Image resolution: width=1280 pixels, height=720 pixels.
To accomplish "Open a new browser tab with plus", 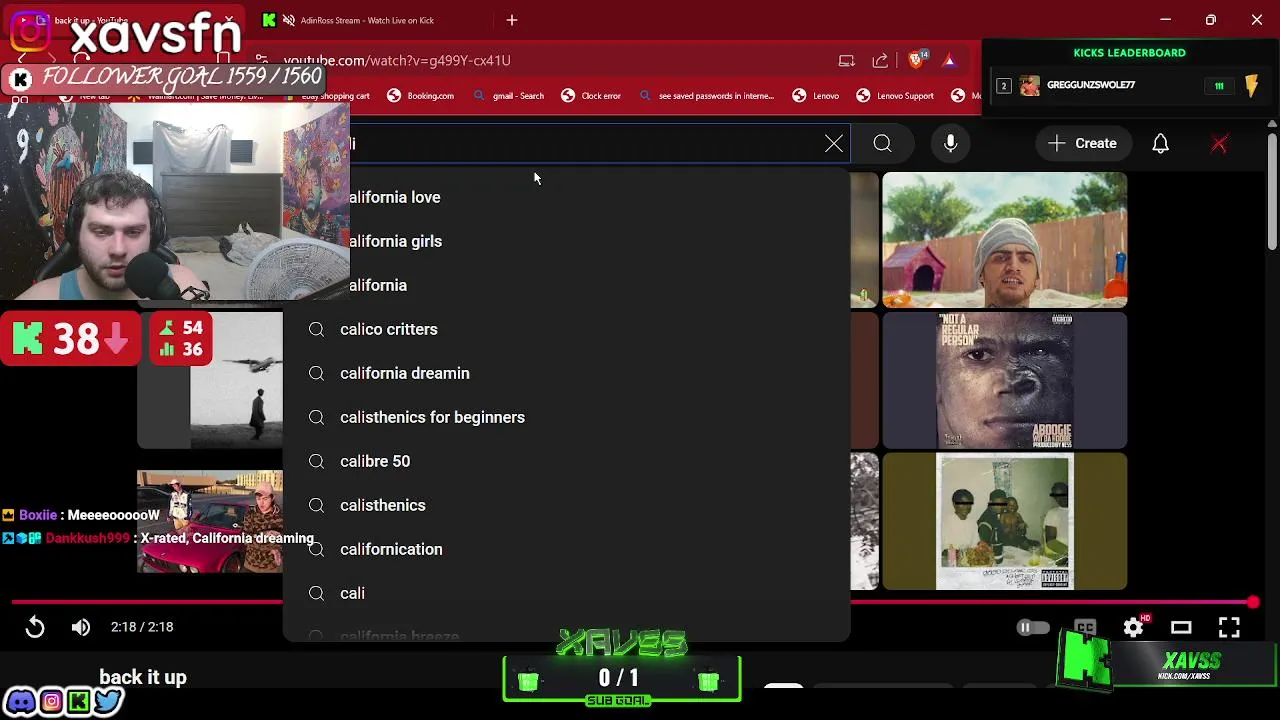I will (512, 20).
